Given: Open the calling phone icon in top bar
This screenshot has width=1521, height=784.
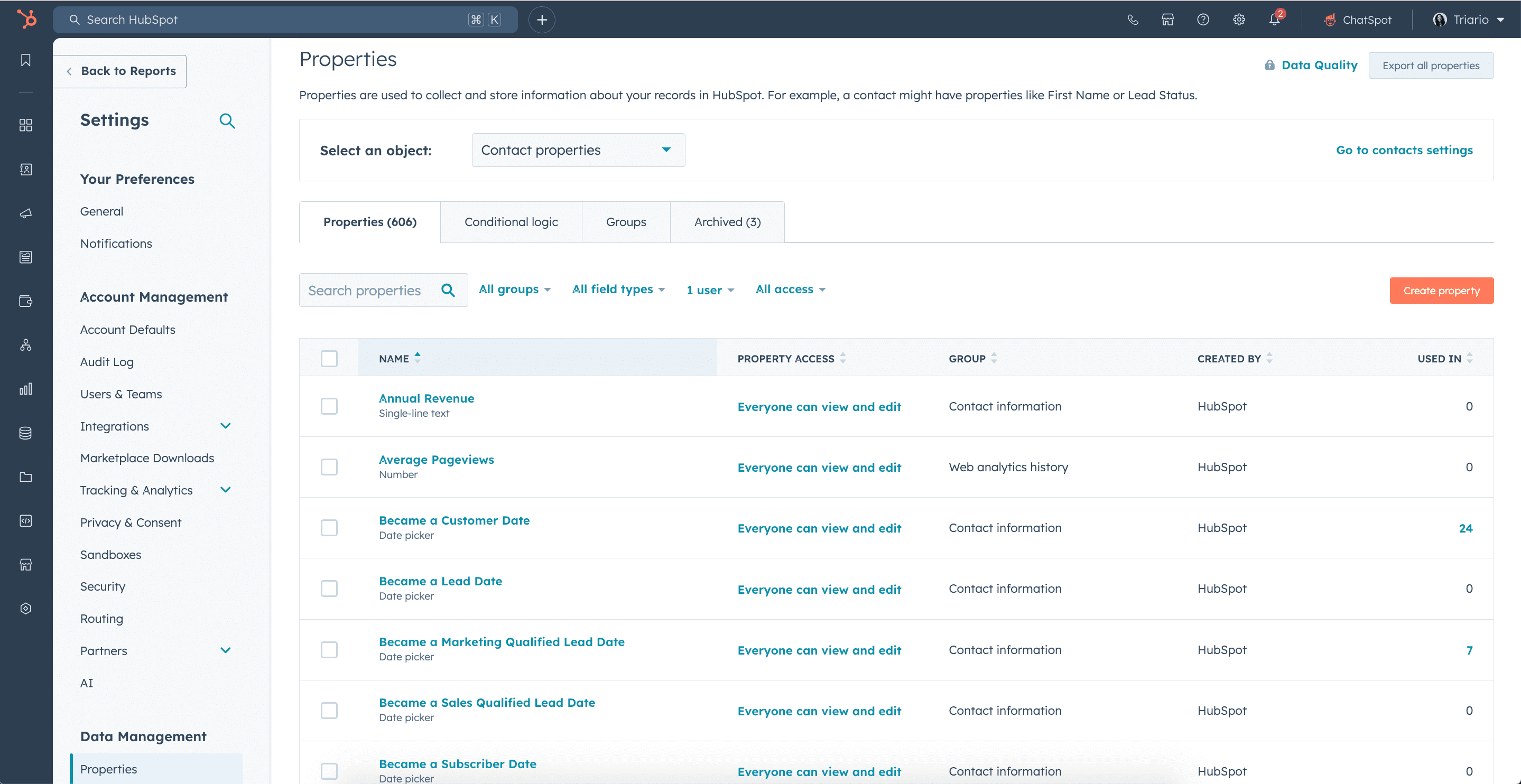Looking at the screenshot, I should (x=1133, y=20).
